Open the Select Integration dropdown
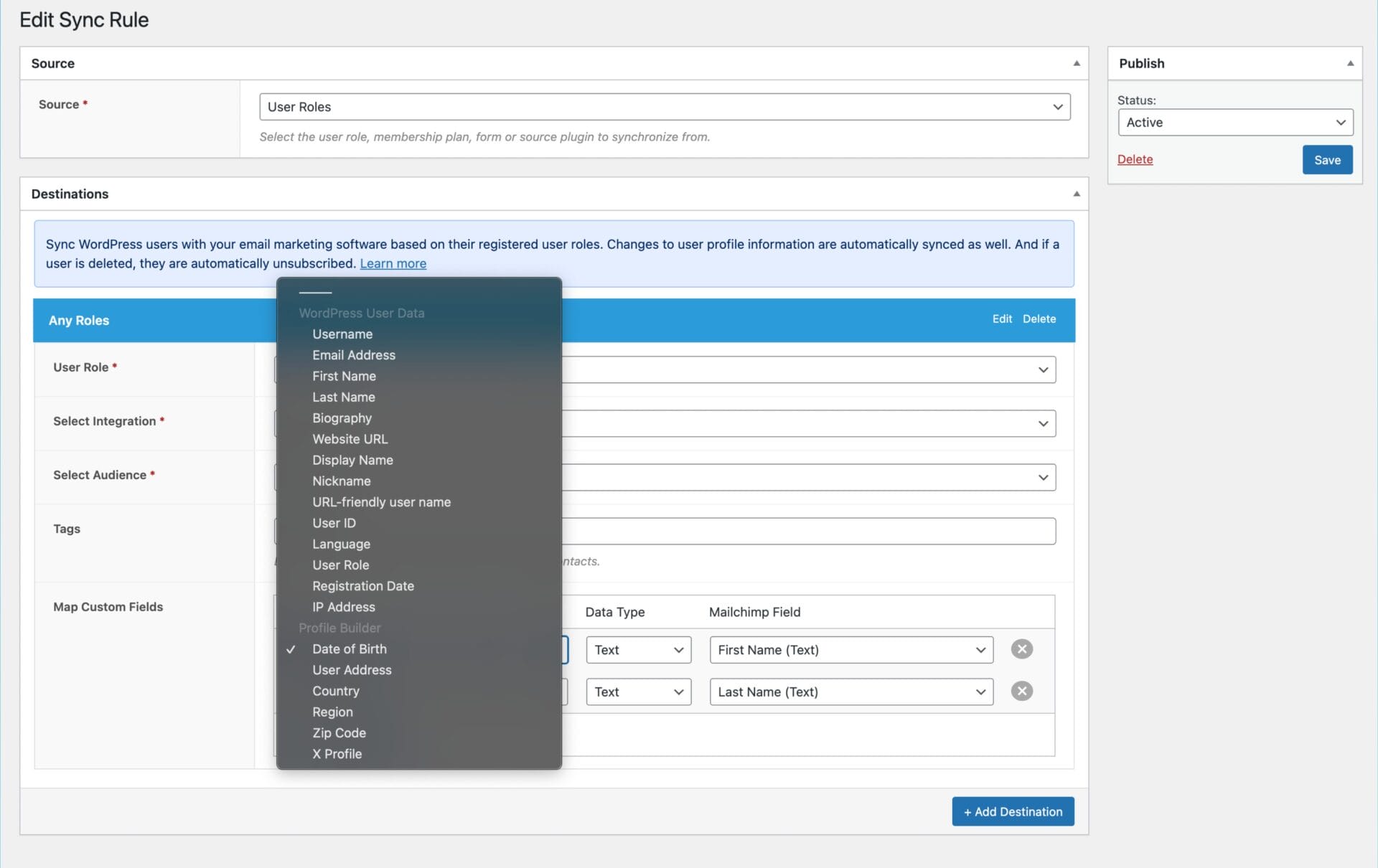Viewport: 1378px width, 868px height. 809,423
